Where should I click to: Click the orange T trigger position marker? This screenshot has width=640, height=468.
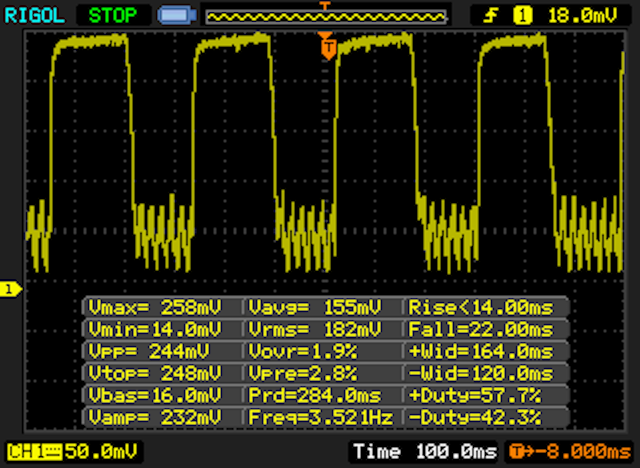(328, 47)
